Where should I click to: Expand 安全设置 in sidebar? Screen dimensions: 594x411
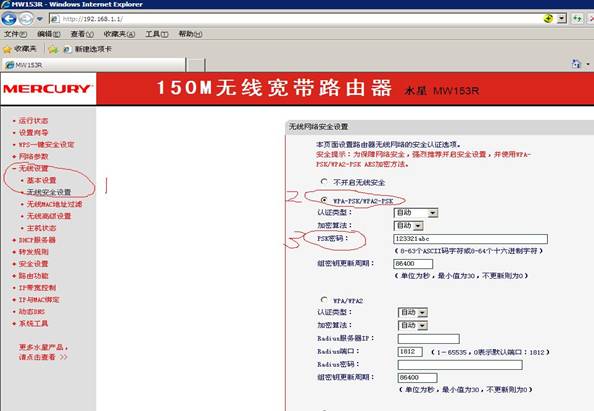(x=33, y=264)
